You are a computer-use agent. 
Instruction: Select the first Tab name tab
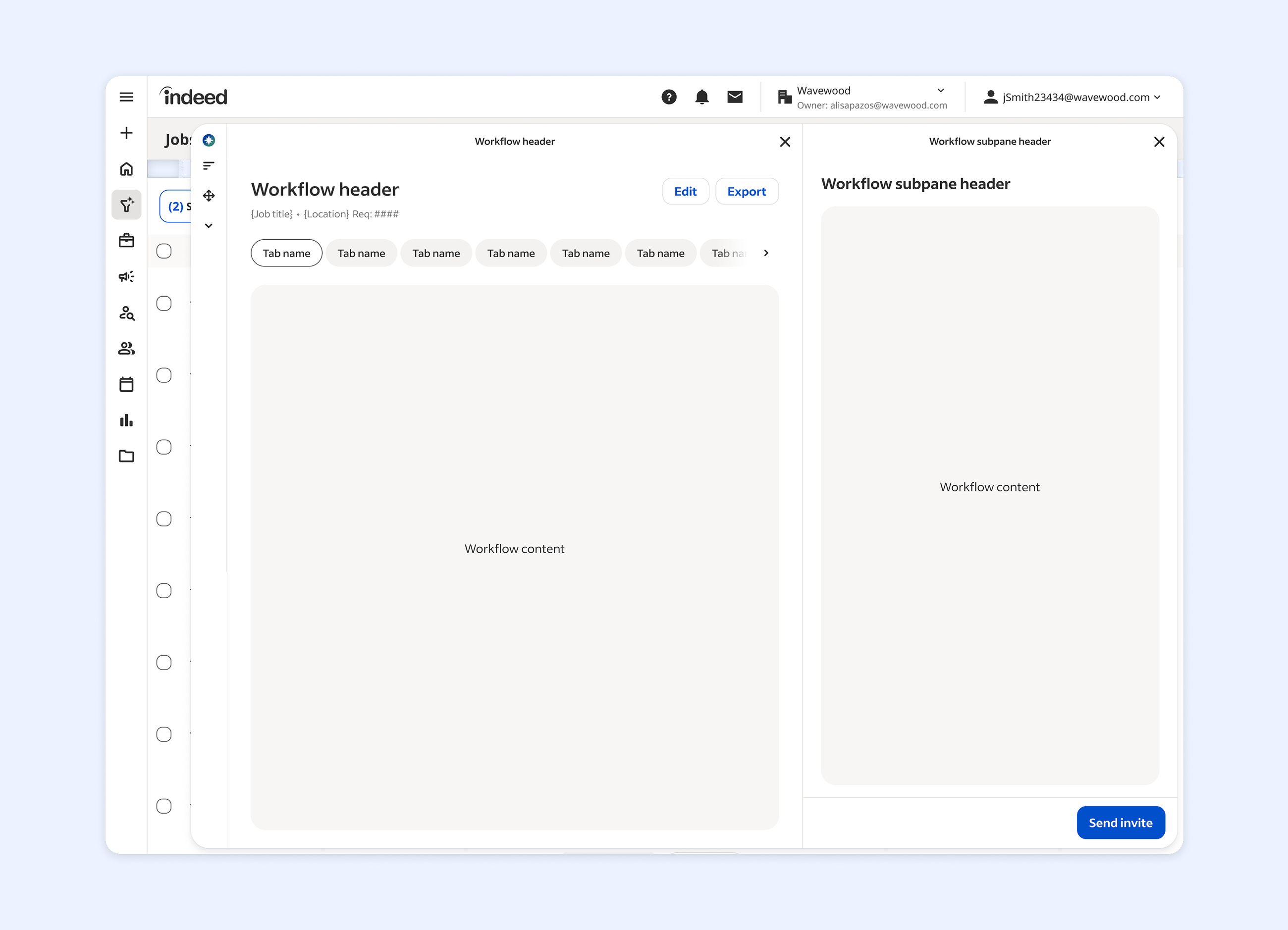tap(286, 253)
